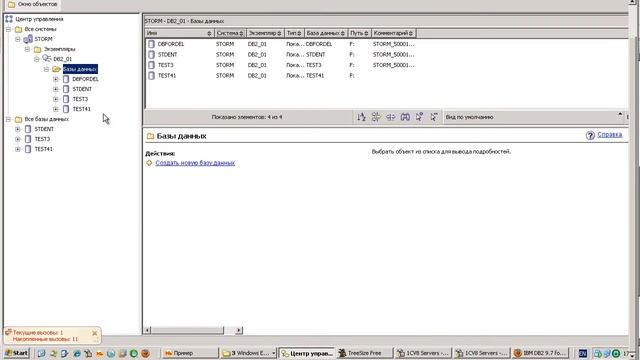Collapse the DB2_01 instance node
Viewport: 640px width, 360px height.
37,59
